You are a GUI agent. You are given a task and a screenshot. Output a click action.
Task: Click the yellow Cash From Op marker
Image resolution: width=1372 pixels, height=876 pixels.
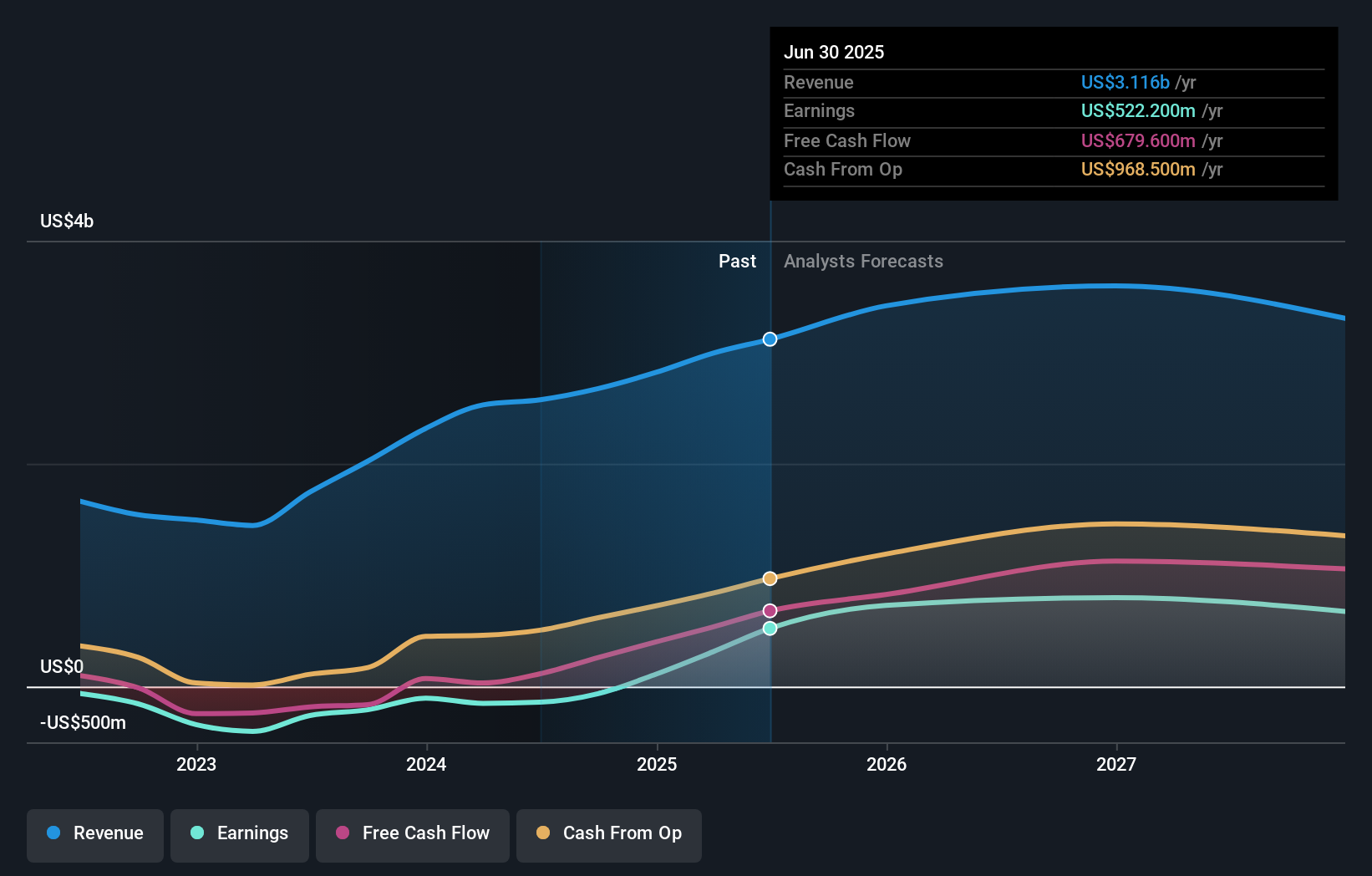[x=770, y=578]
